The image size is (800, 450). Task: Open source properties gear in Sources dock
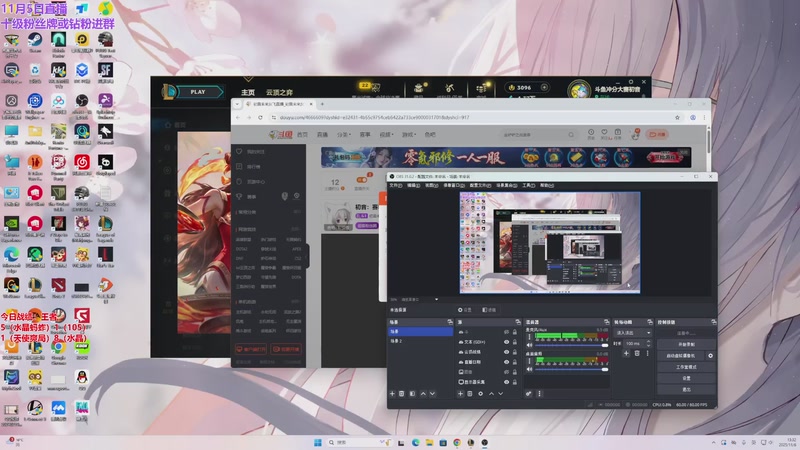coord(480,393)
